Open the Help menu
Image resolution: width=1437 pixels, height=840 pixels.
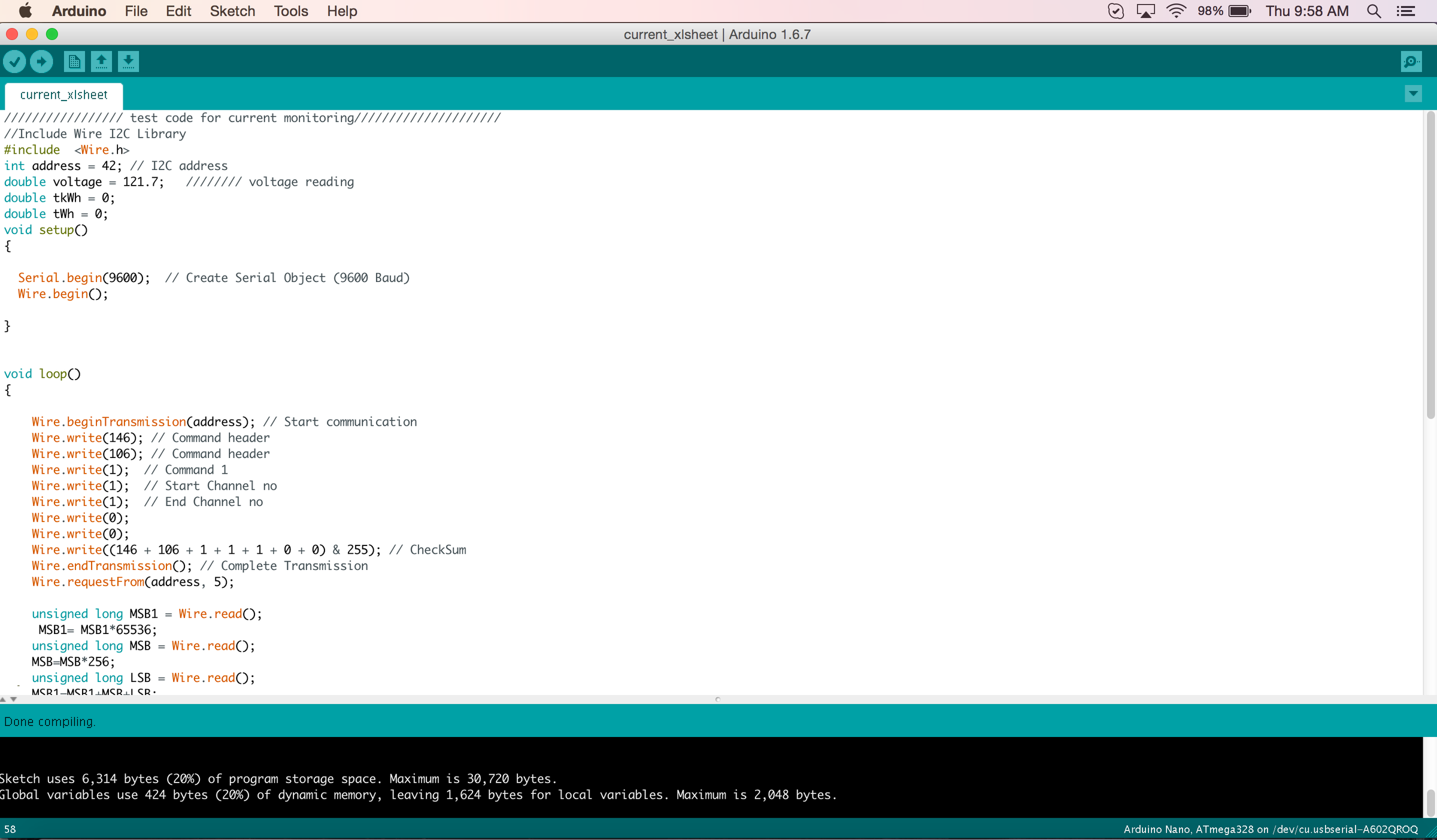341,11
